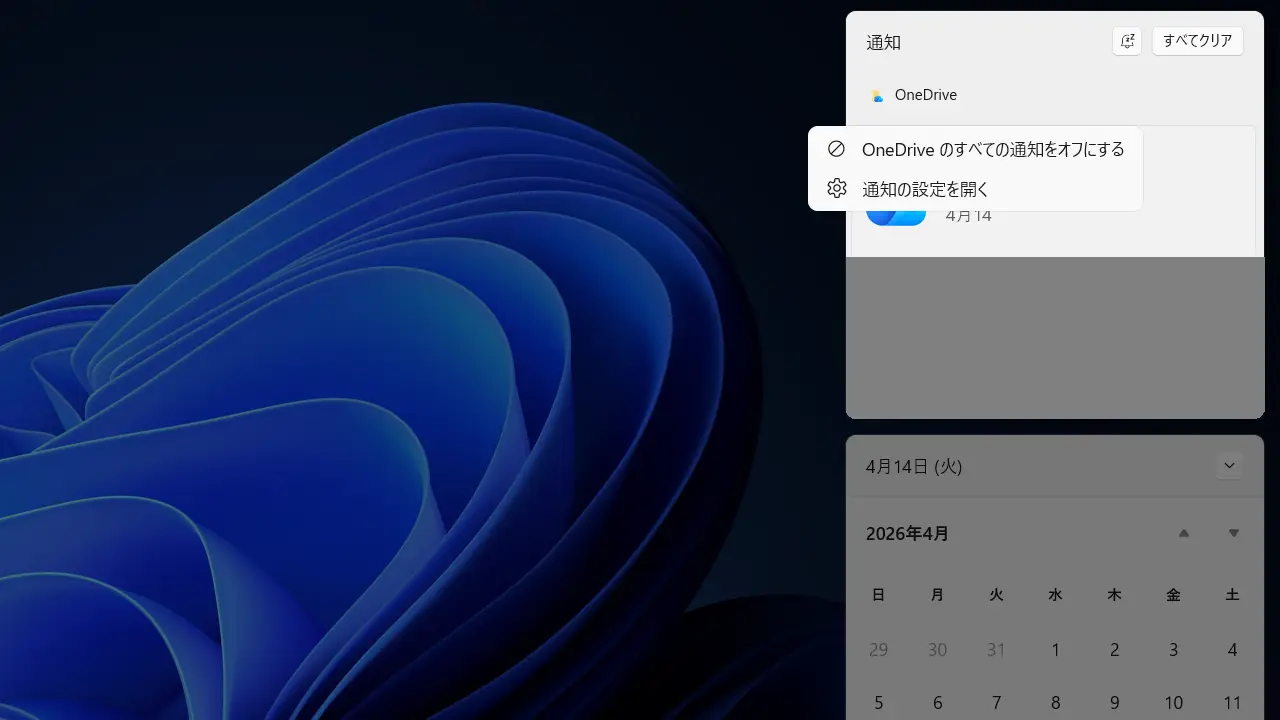
Task: Click the small OneDrive icon in notification header
Action: click(x=877, y=96)
